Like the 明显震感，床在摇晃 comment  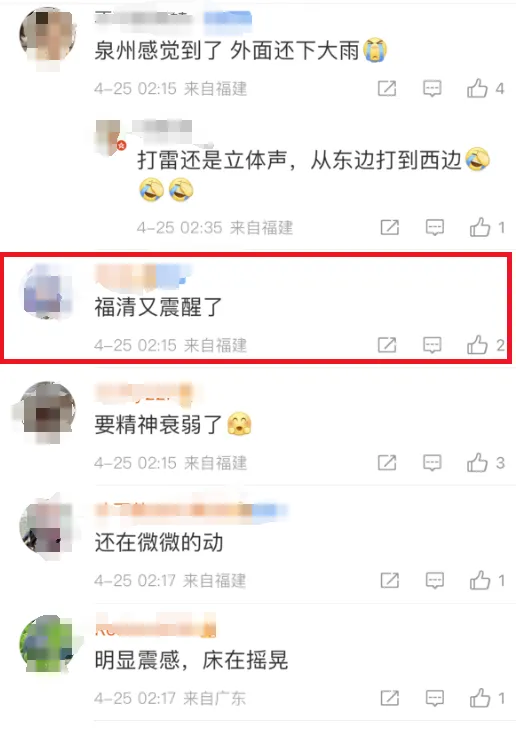click(x=480, y=698)
